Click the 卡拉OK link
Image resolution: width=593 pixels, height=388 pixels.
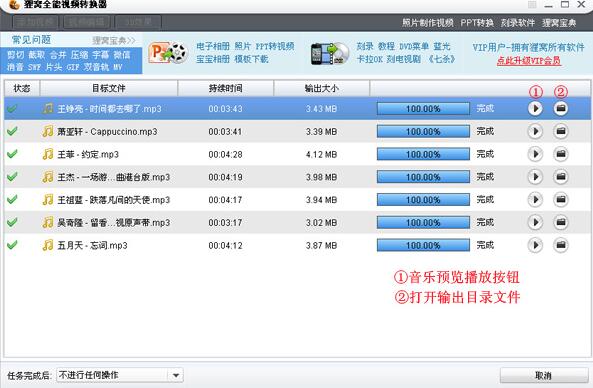(x=370, y=59)
